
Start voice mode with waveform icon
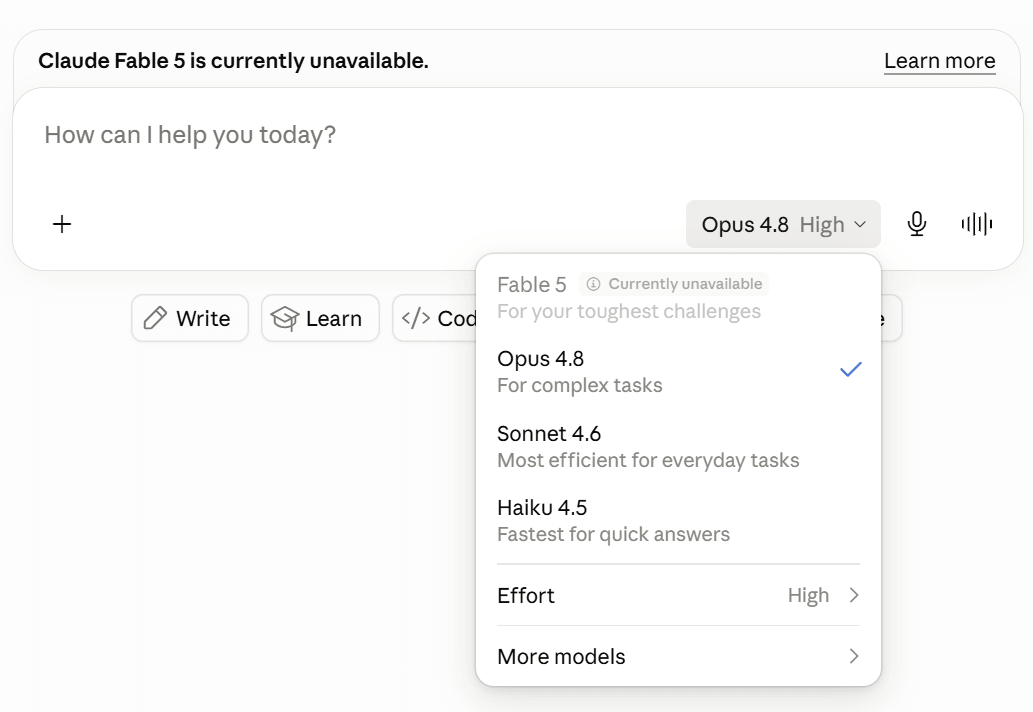pyautogui.click(x=976, y=224)
